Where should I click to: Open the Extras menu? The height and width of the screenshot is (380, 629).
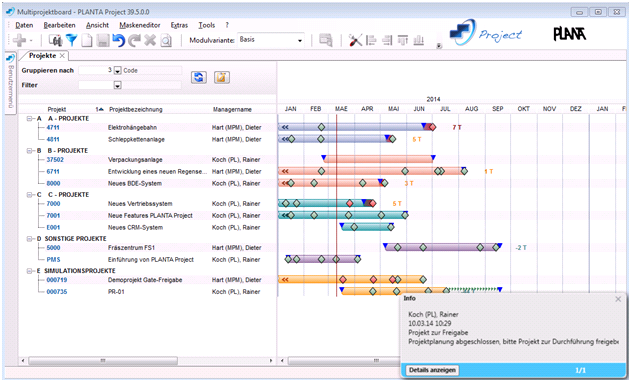(x=179, y=25)
